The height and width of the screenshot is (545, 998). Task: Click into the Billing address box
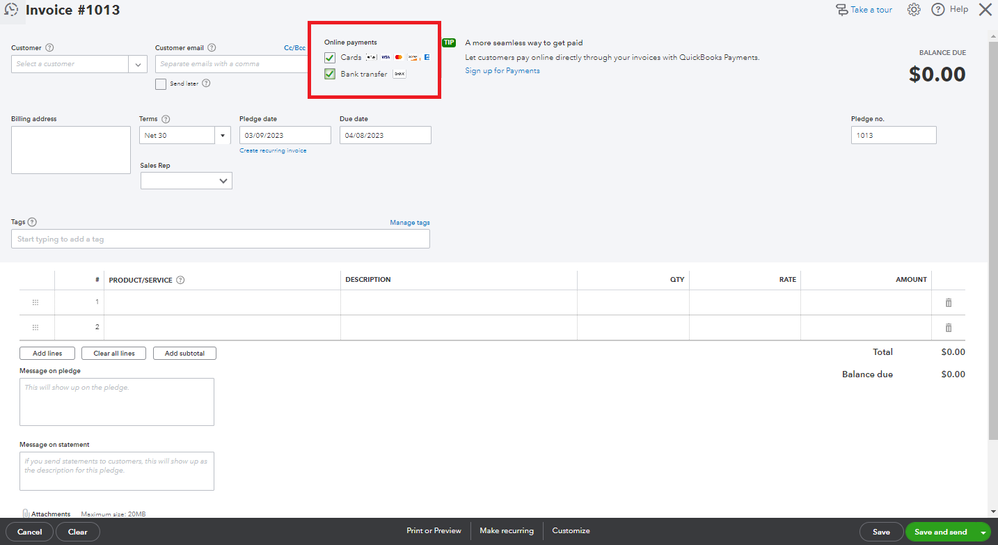click(x=71, y=150)
